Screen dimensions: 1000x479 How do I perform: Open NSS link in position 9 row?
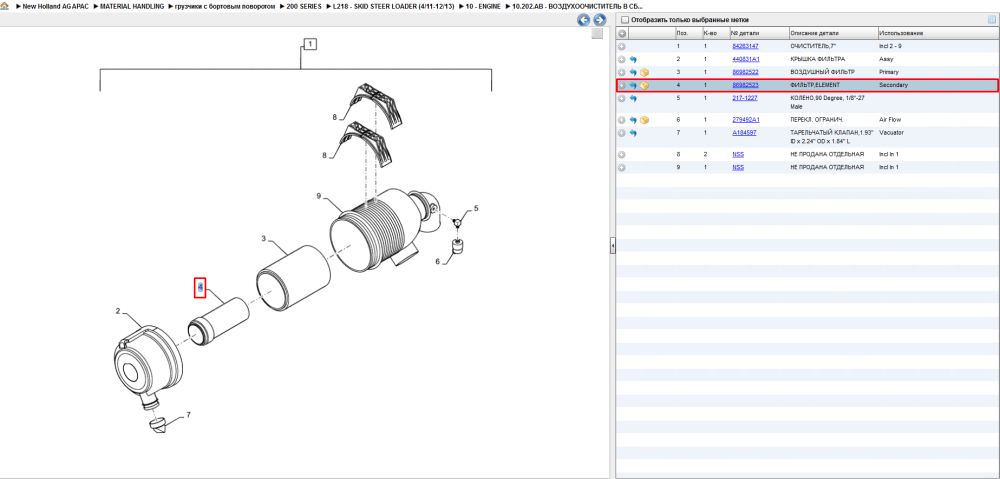[x=738, y=167]
